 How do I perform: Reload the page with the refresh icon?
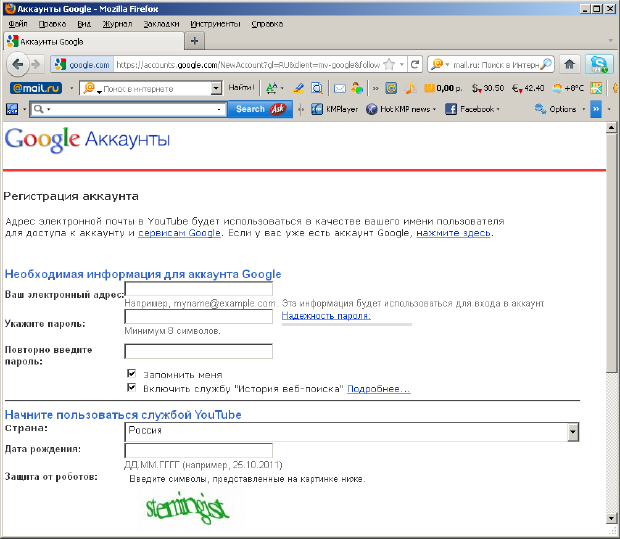tap(415, 64)
